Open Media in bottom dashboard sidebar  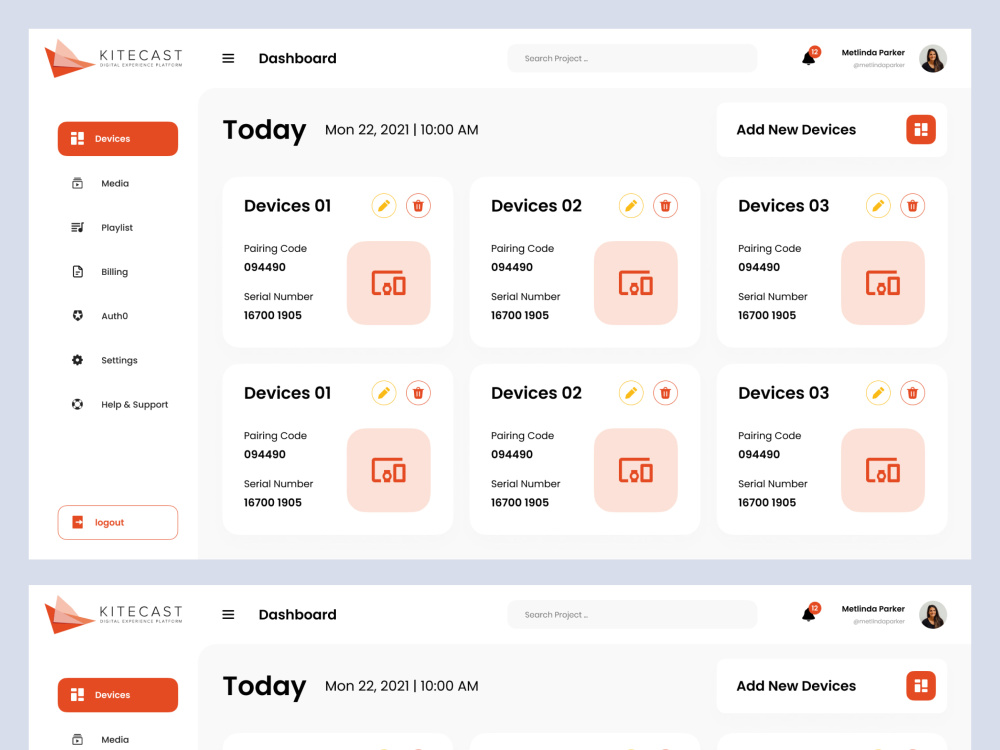[x=101, y=739]
